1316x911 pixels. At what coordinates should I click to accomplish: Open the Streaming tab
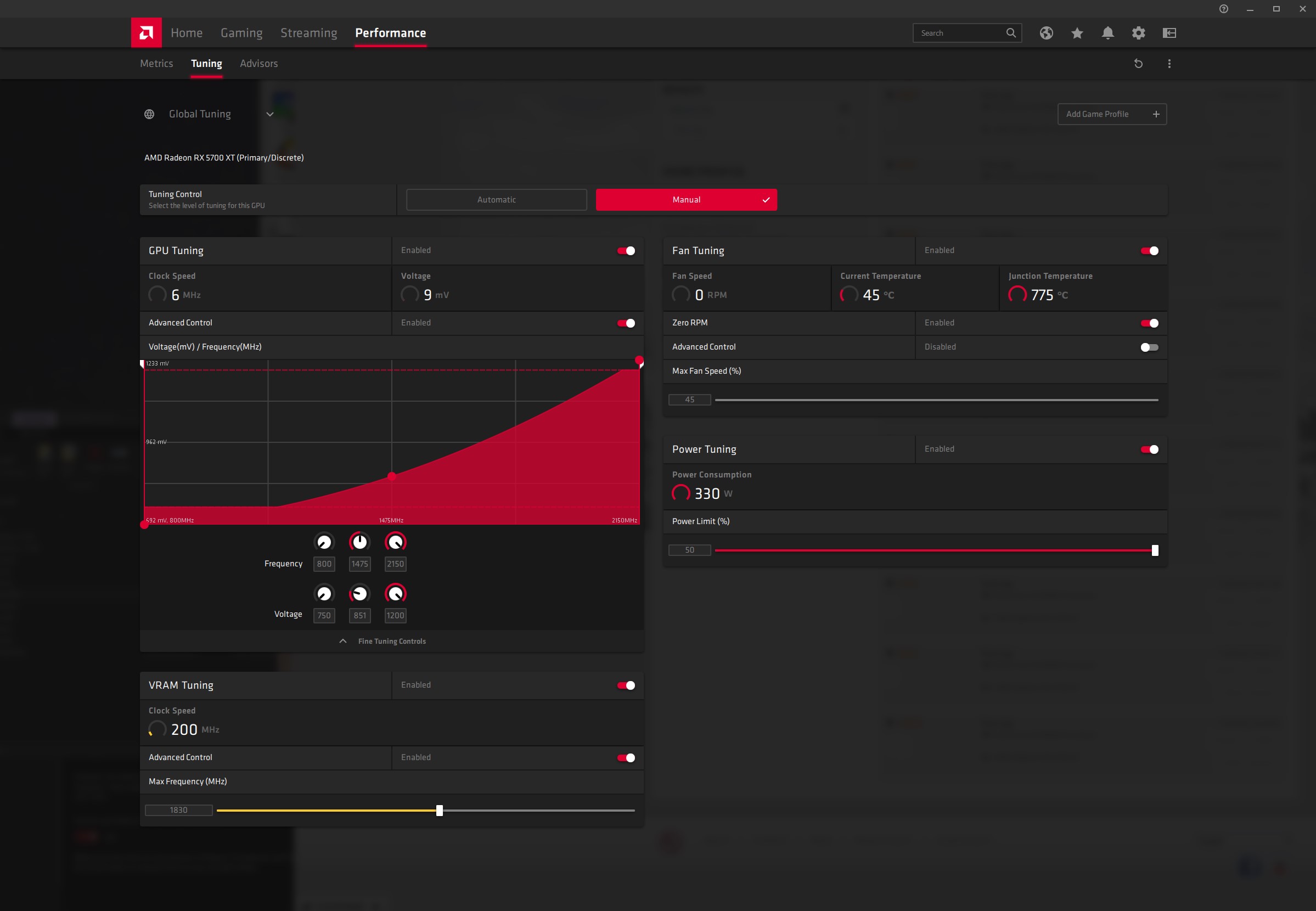pos(309,33)
